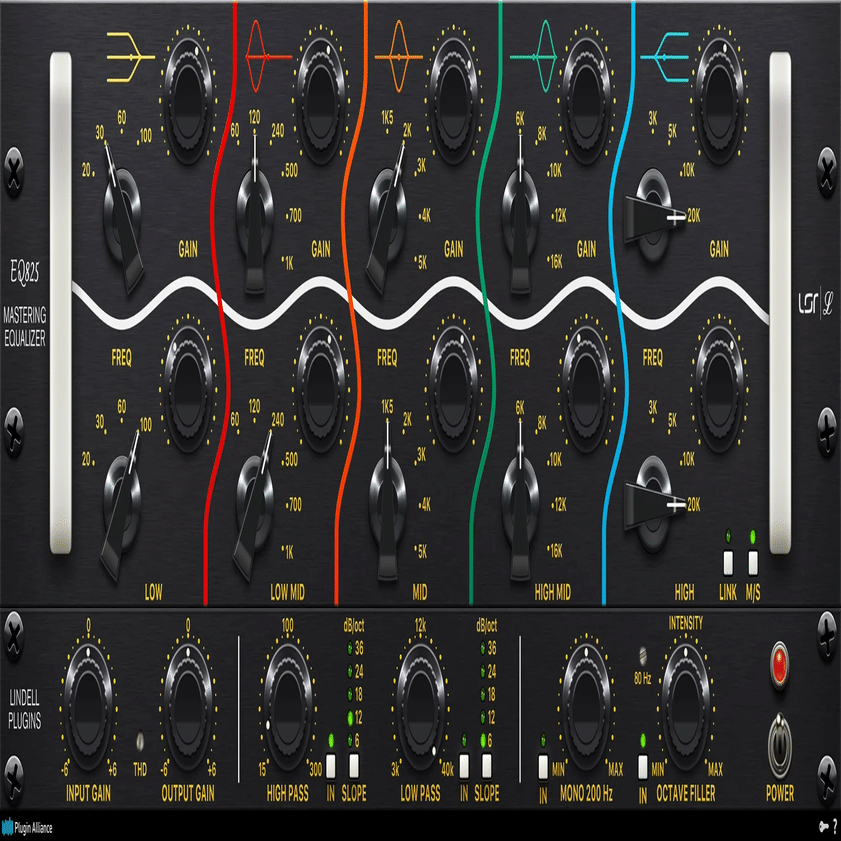
Task: Toggle the OCTAVE FILLER IN button
Action: 643,767
